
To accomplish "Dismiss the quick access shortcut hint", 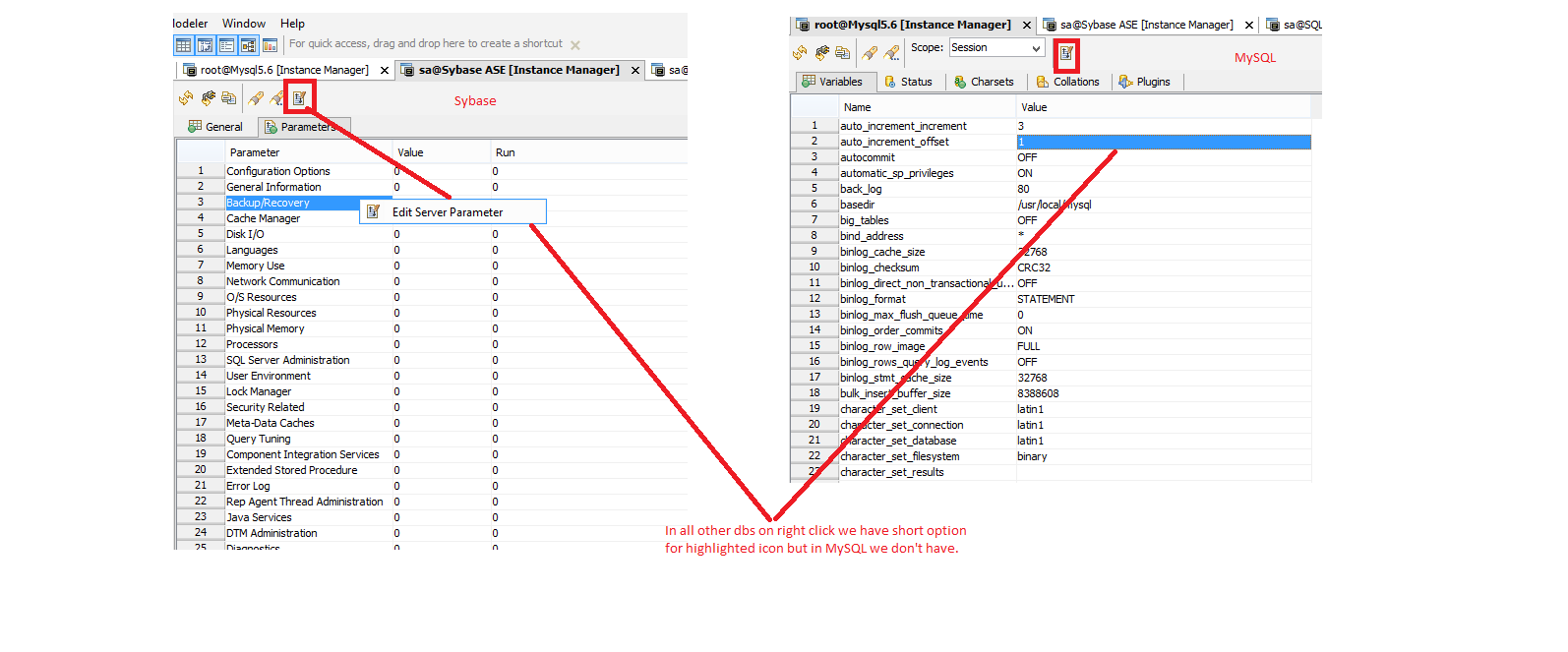I will pos(575,45).
